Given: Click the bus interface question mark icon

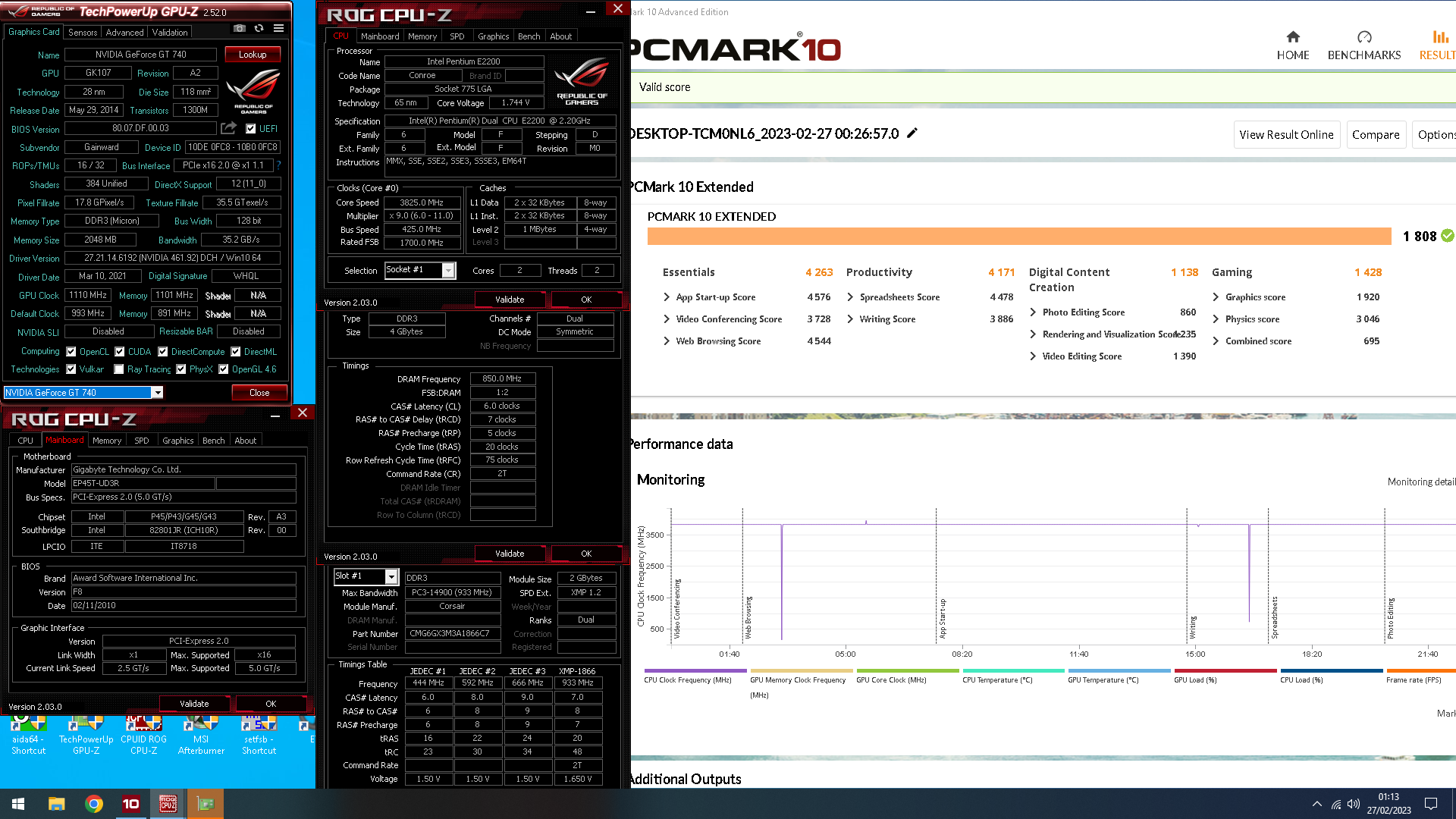Looking at the screenshot, I should [278, 165].
